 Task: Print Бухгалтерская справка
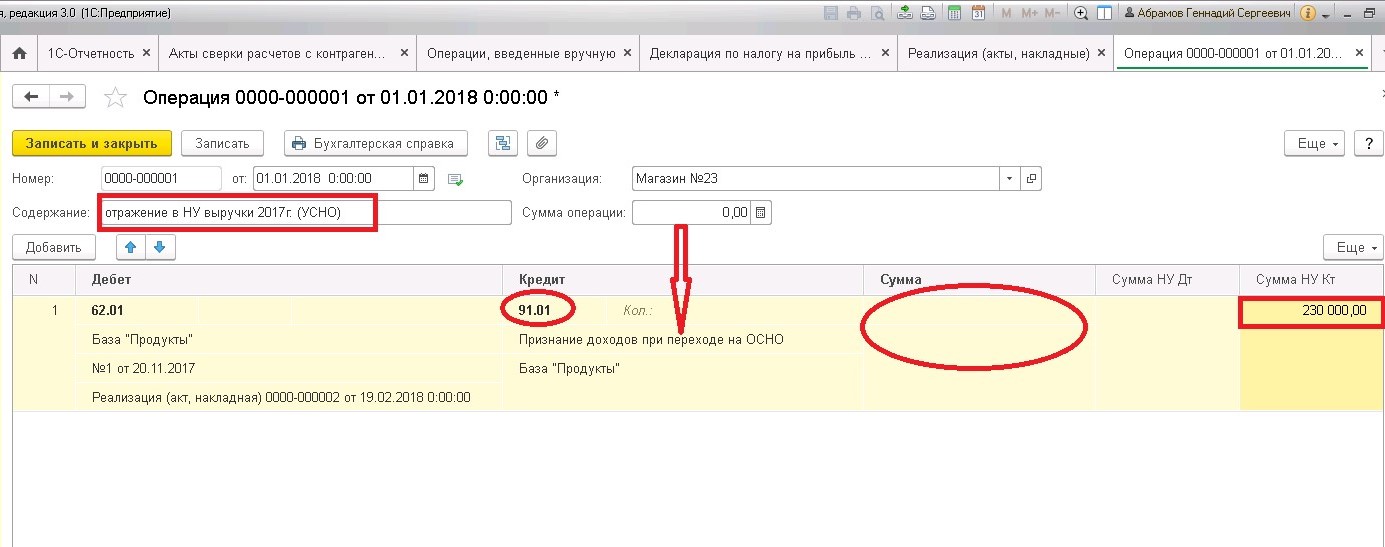click(x=375, y=143)
